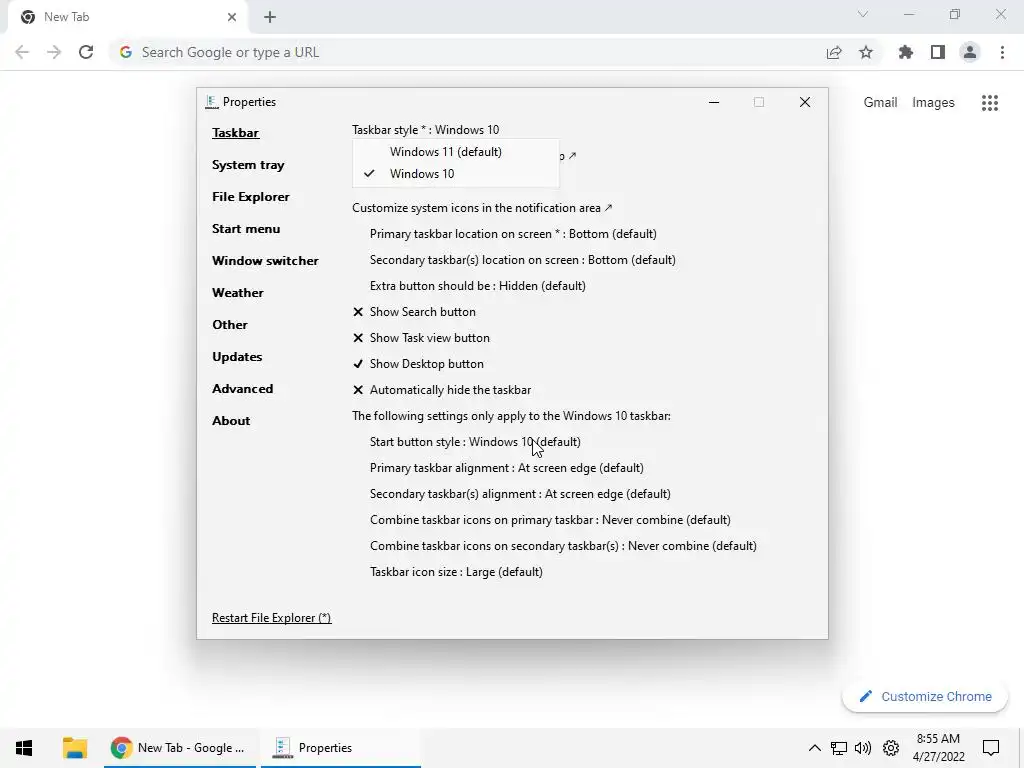Change Taskbar icon size setting
1024x768 pixels.
(x=456, y=572)
